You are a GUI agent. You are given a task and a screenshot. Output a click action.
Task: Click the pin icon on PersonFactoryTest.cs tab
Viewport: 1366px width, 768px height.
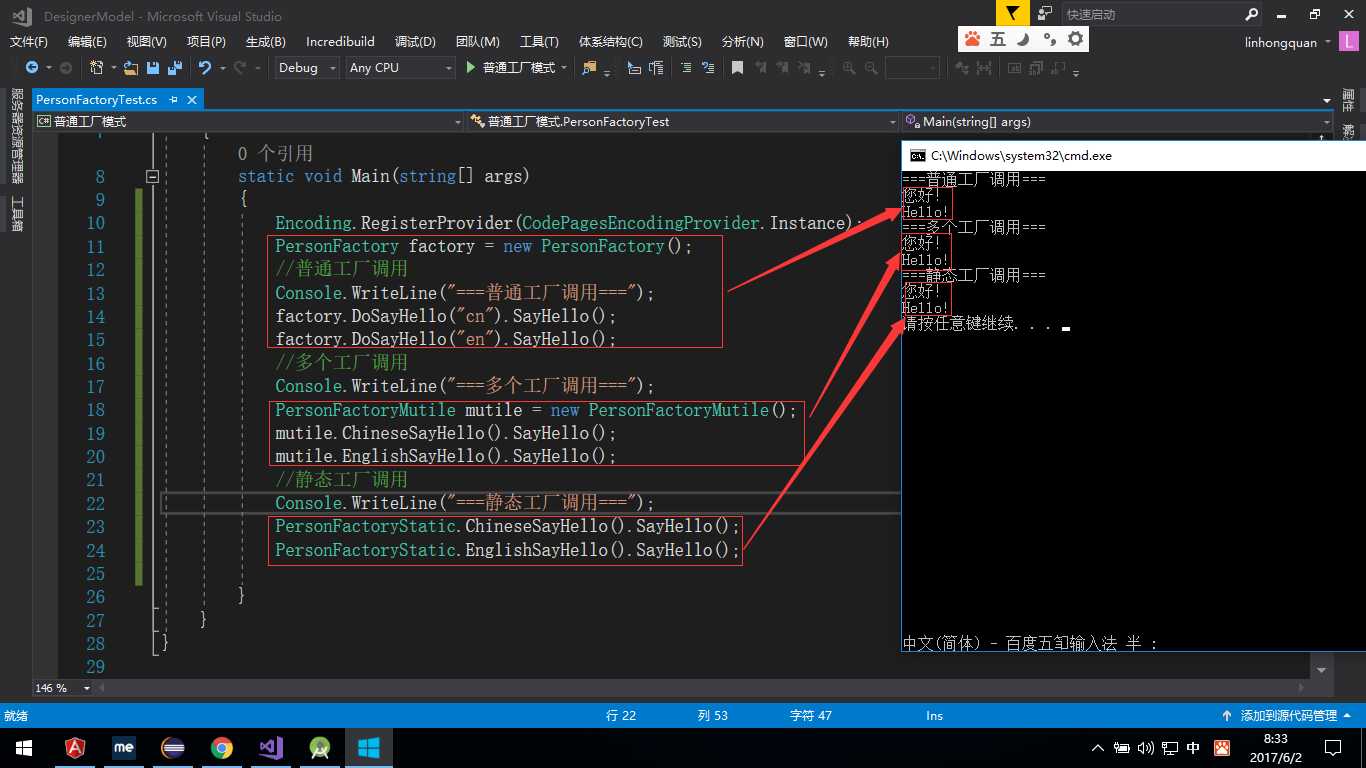tap(174, 100)
